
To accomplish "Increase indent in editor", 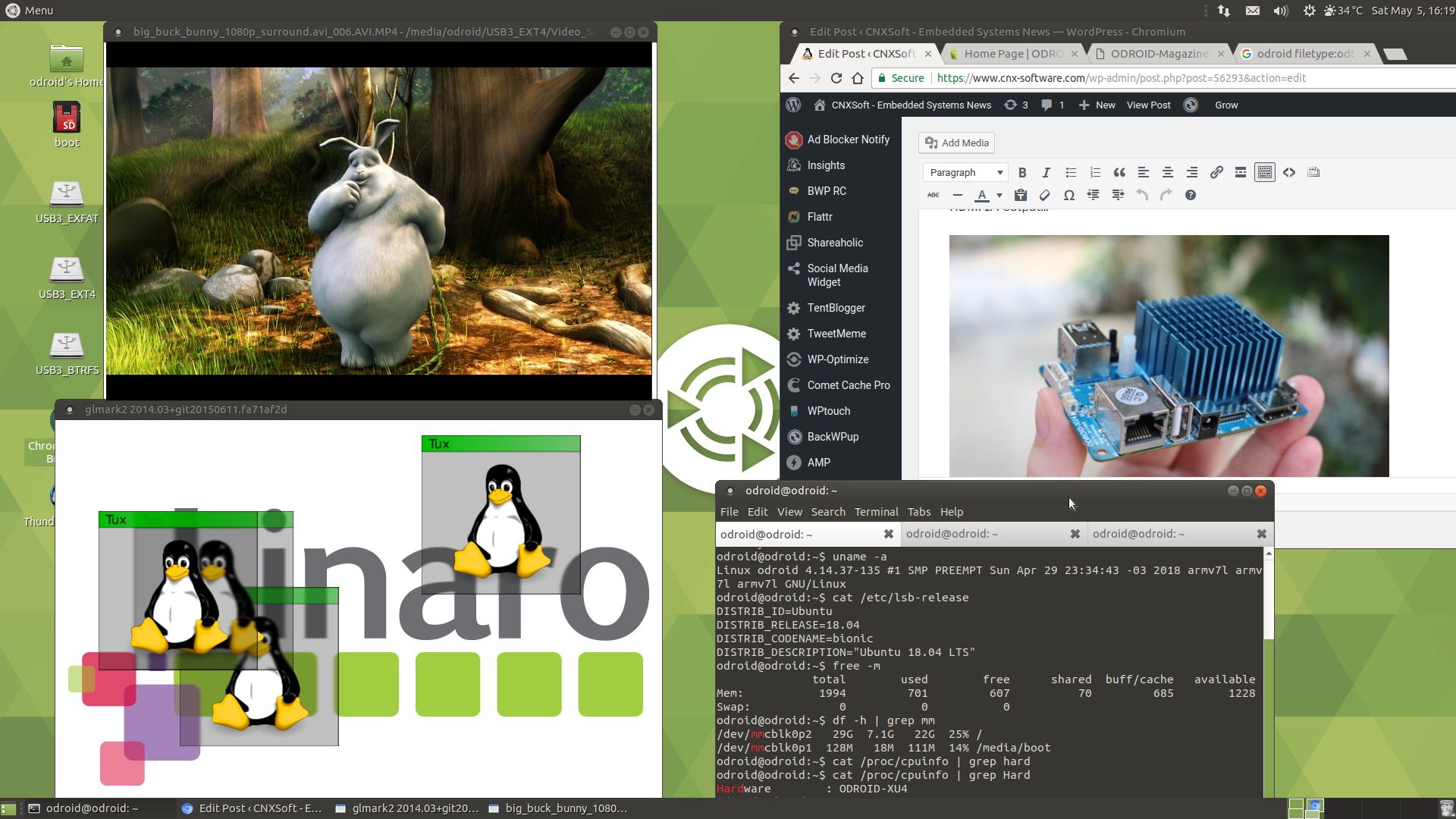I will [x=1118, y=196].
